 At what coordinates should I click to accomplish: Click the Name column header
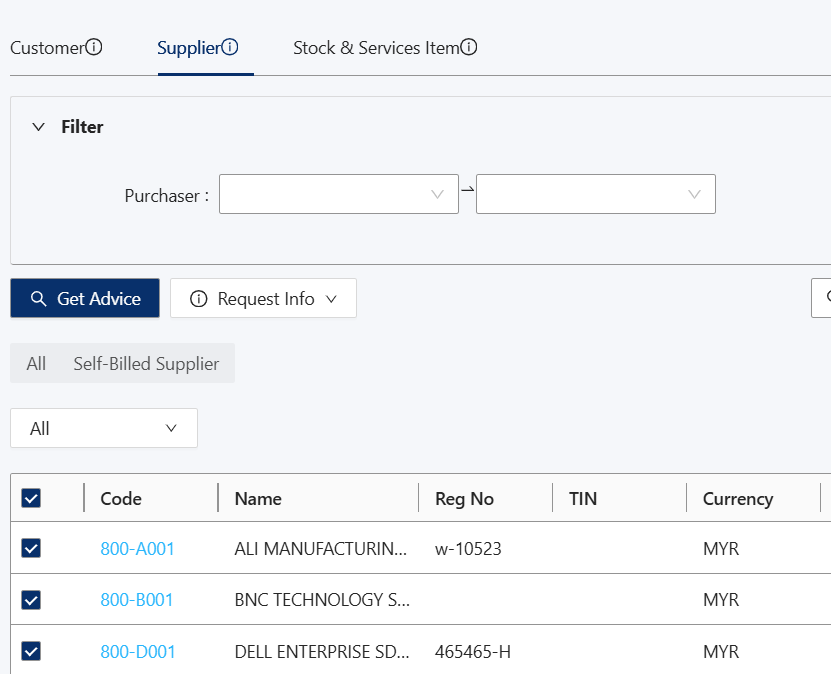[258, 498]
